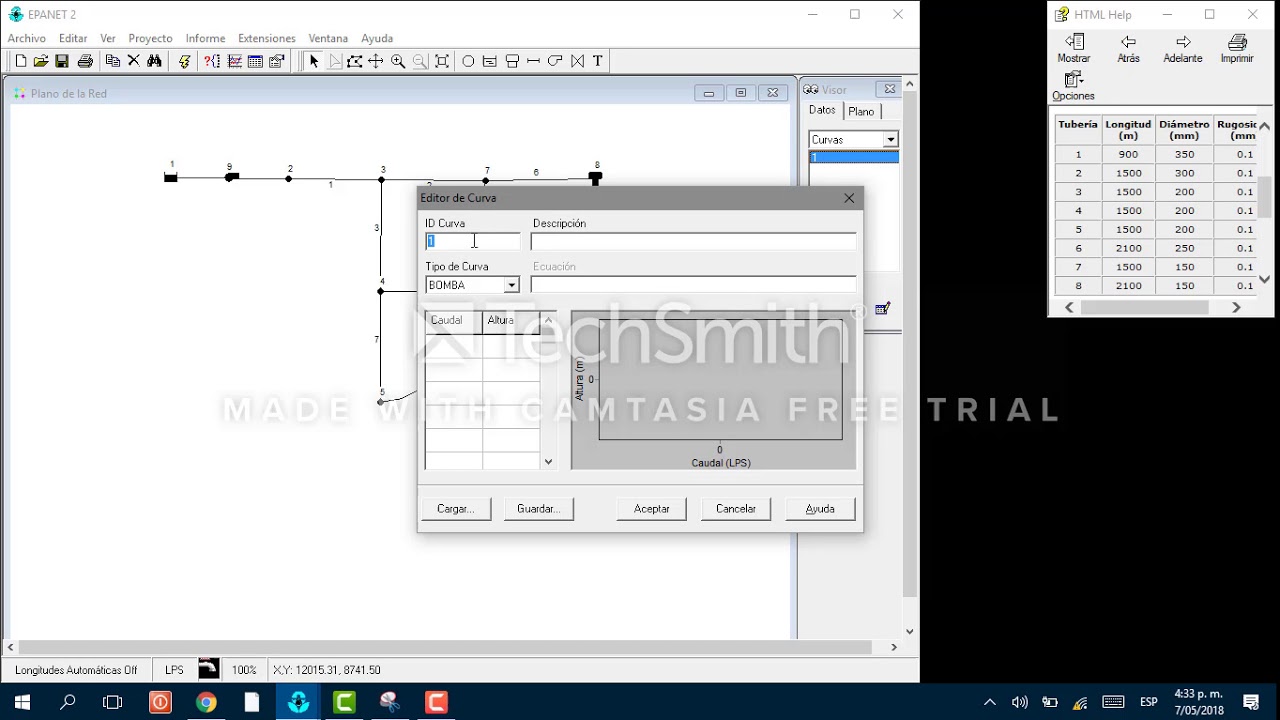Go Atrás in HTML Help window
The image size is (1280, 720).
[x=1128, y=49]
